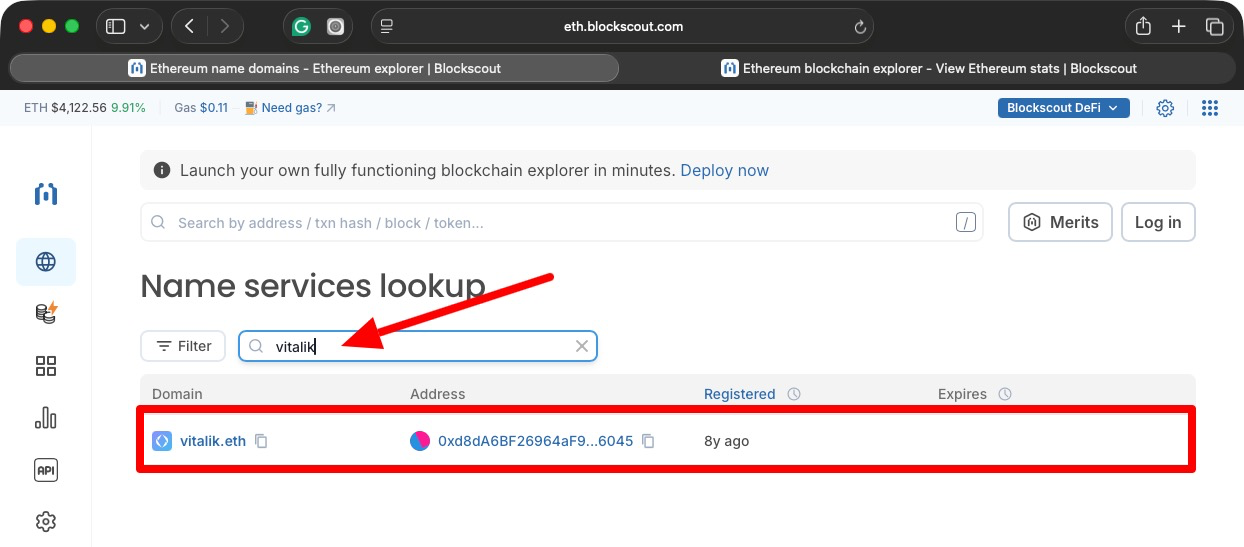The image size is (1244, 547).
Task: Clear the vitalik search text
Action: tap(582, 346)
